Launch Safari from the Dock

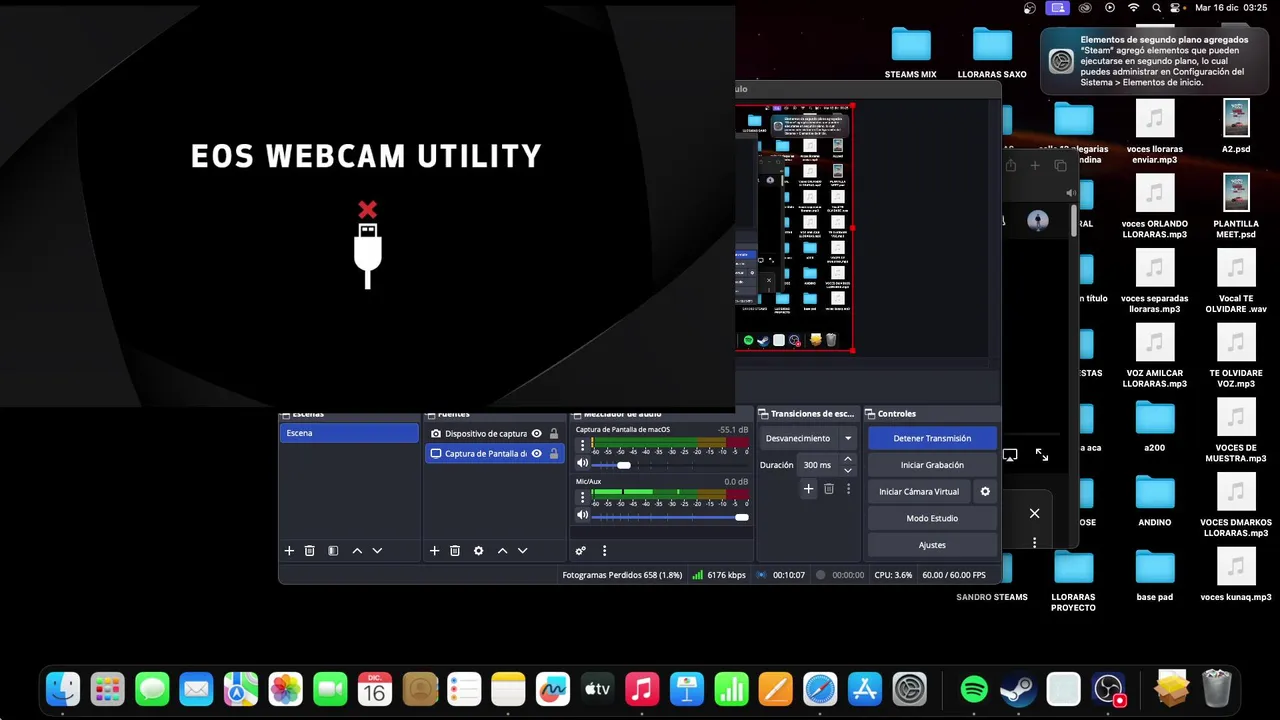(820, 689)
